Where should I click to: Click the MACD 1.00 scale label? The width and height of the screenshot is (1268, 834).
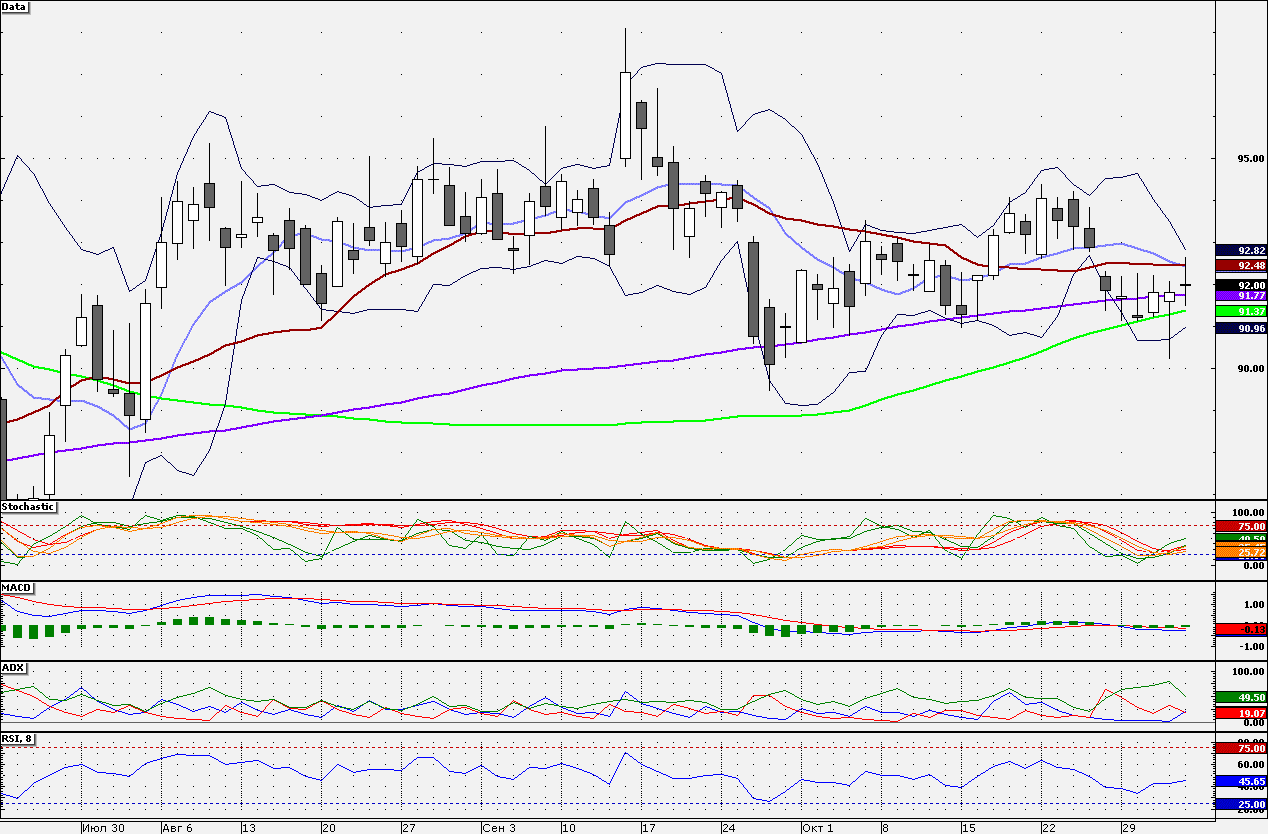point(1254,605)
